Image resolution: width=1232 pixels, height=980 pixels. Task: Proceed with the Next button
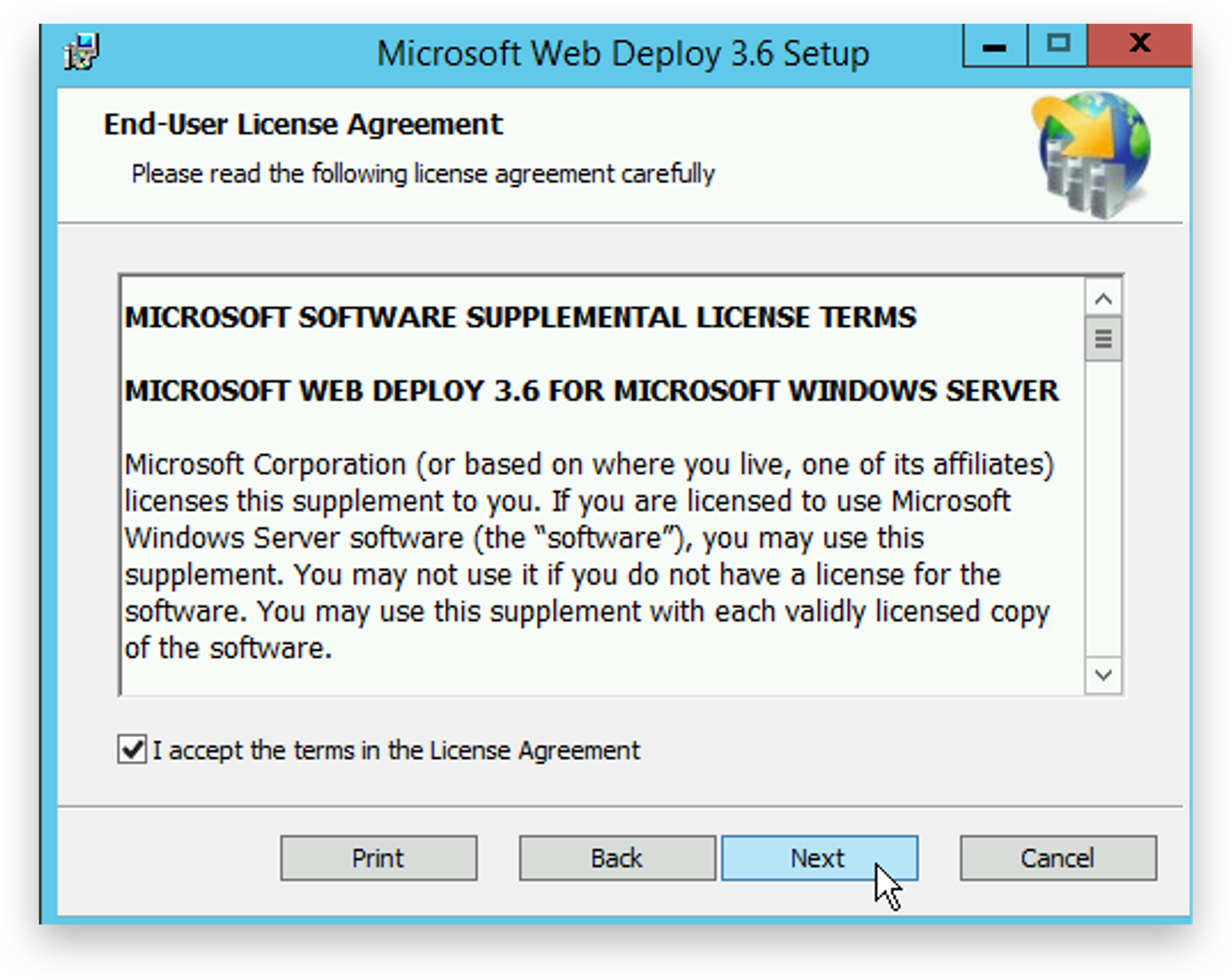click(819, 858)
